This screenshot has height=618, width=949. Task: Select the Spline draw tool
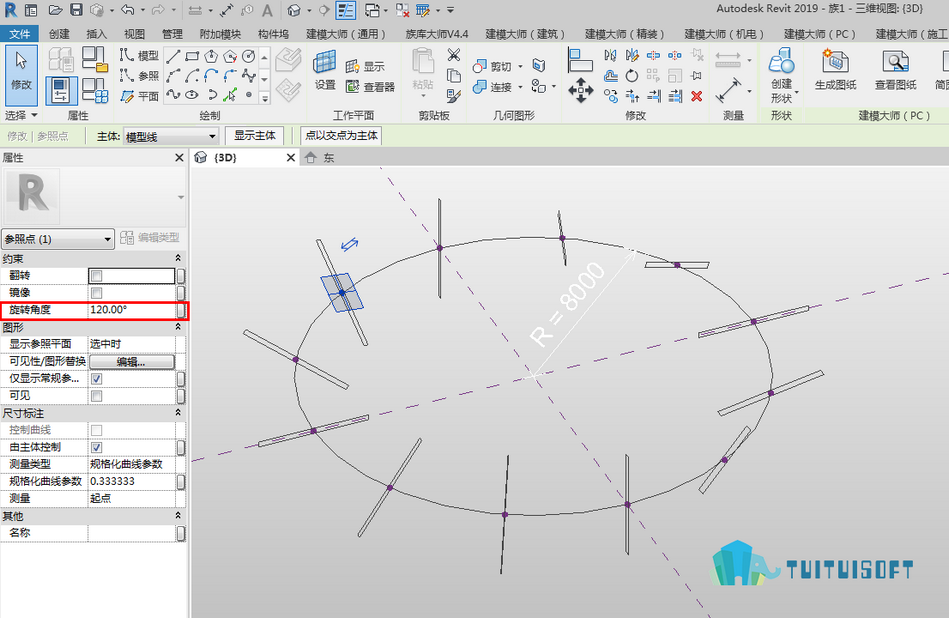click(x=173, y=94)
